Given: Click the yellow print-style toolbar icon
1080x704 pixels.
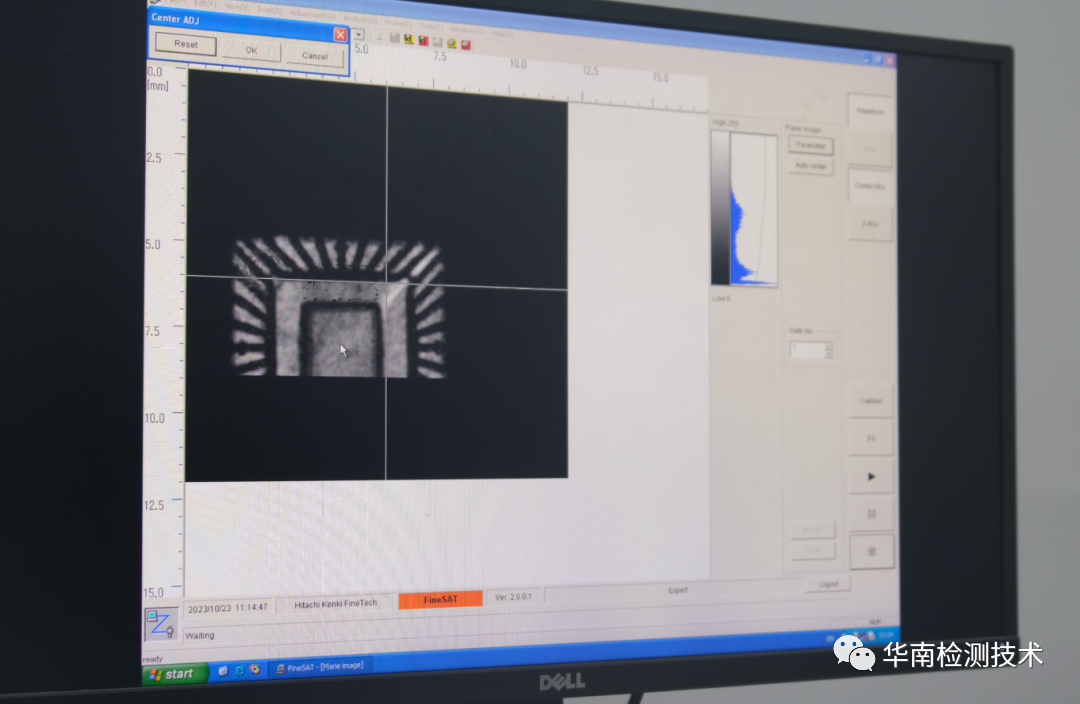Looking at the screenshot, I should coord(452,44).
